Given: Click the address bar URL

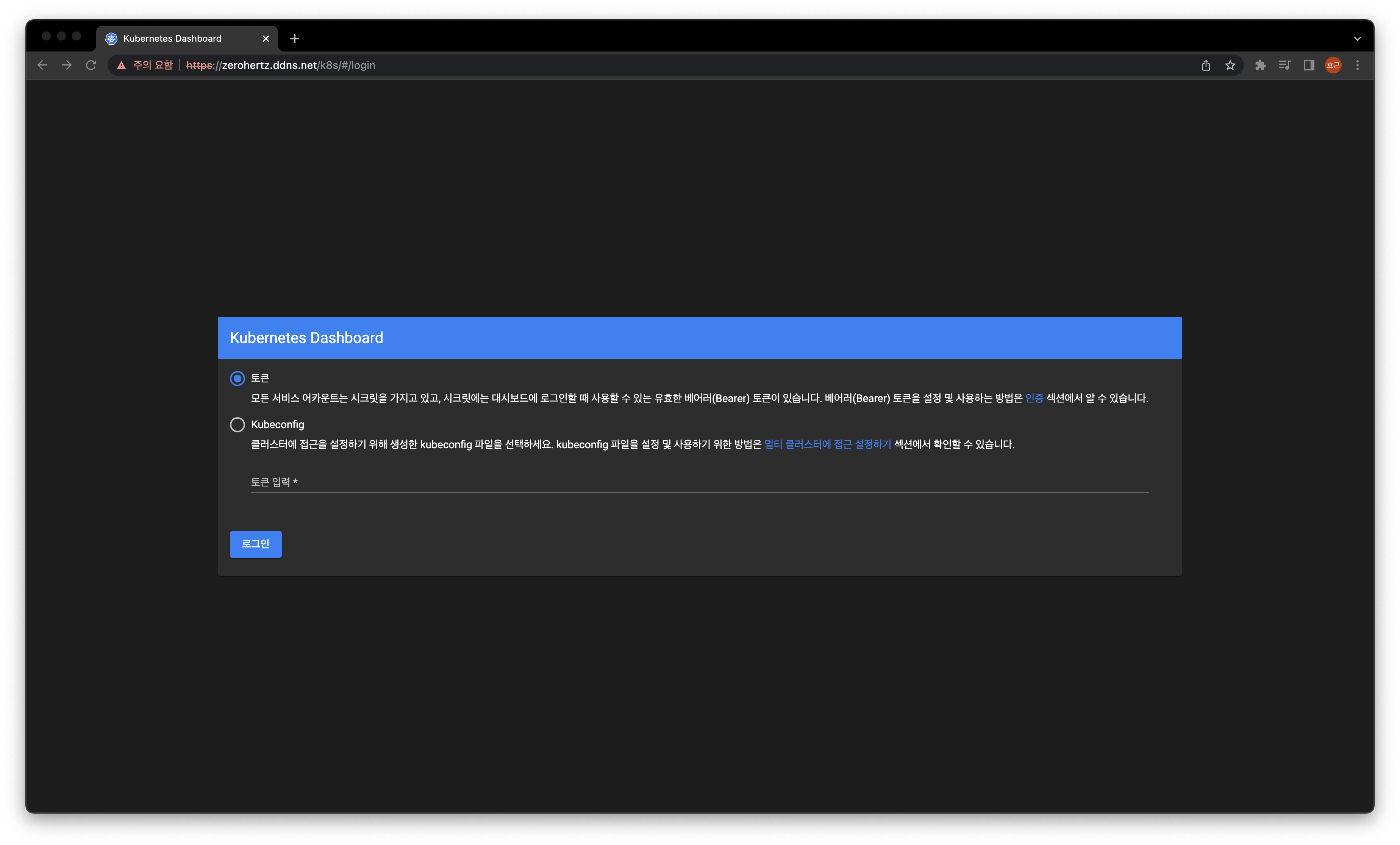Looking at the screenshot, I should pos(281,65).
